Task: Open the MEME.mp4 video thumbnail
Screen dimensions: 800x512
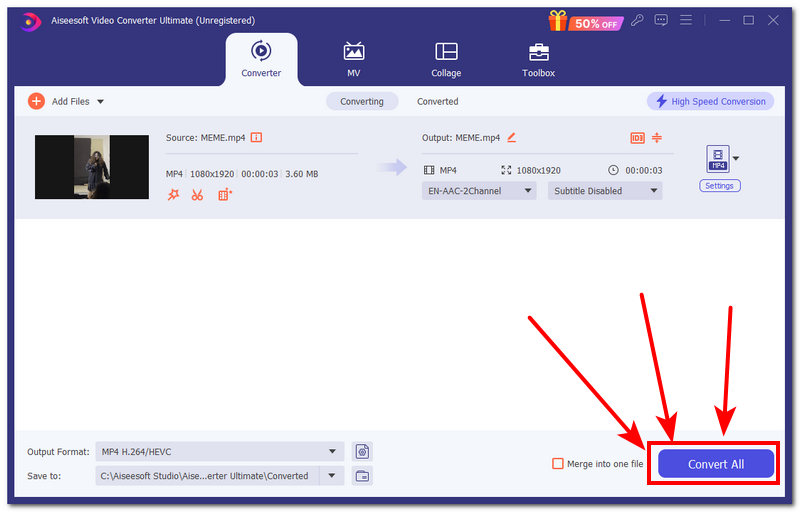Action: click(92, 167)
